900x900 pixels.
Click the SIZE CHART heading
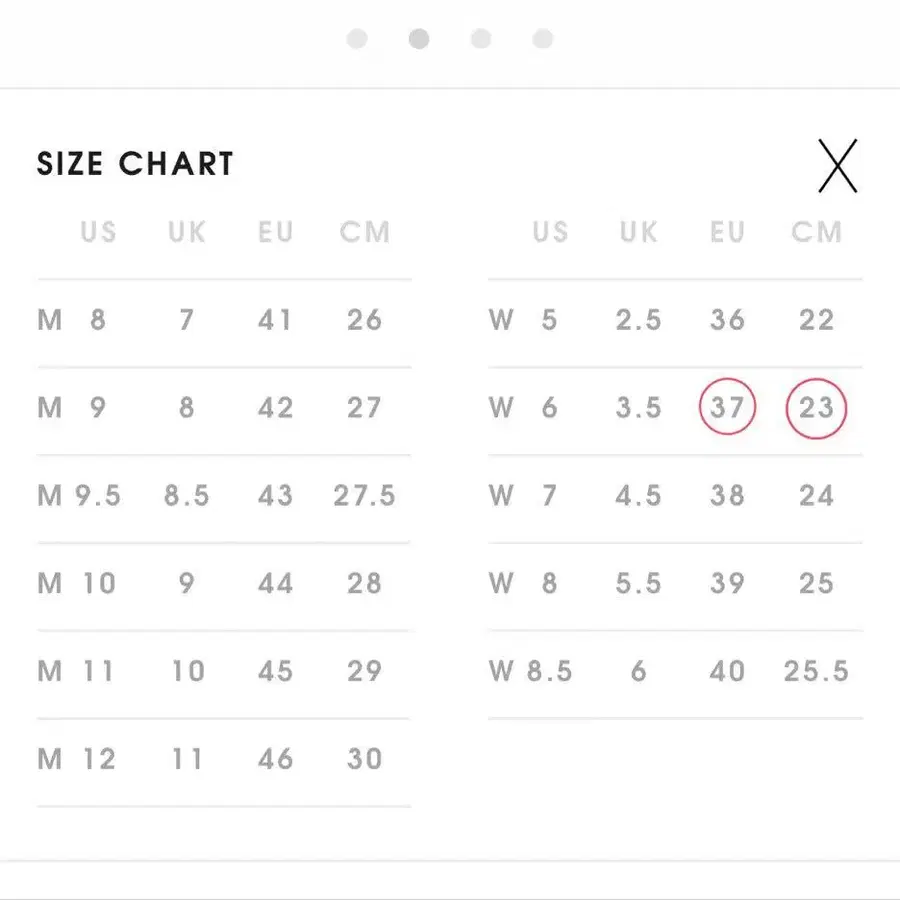(135, 165)
